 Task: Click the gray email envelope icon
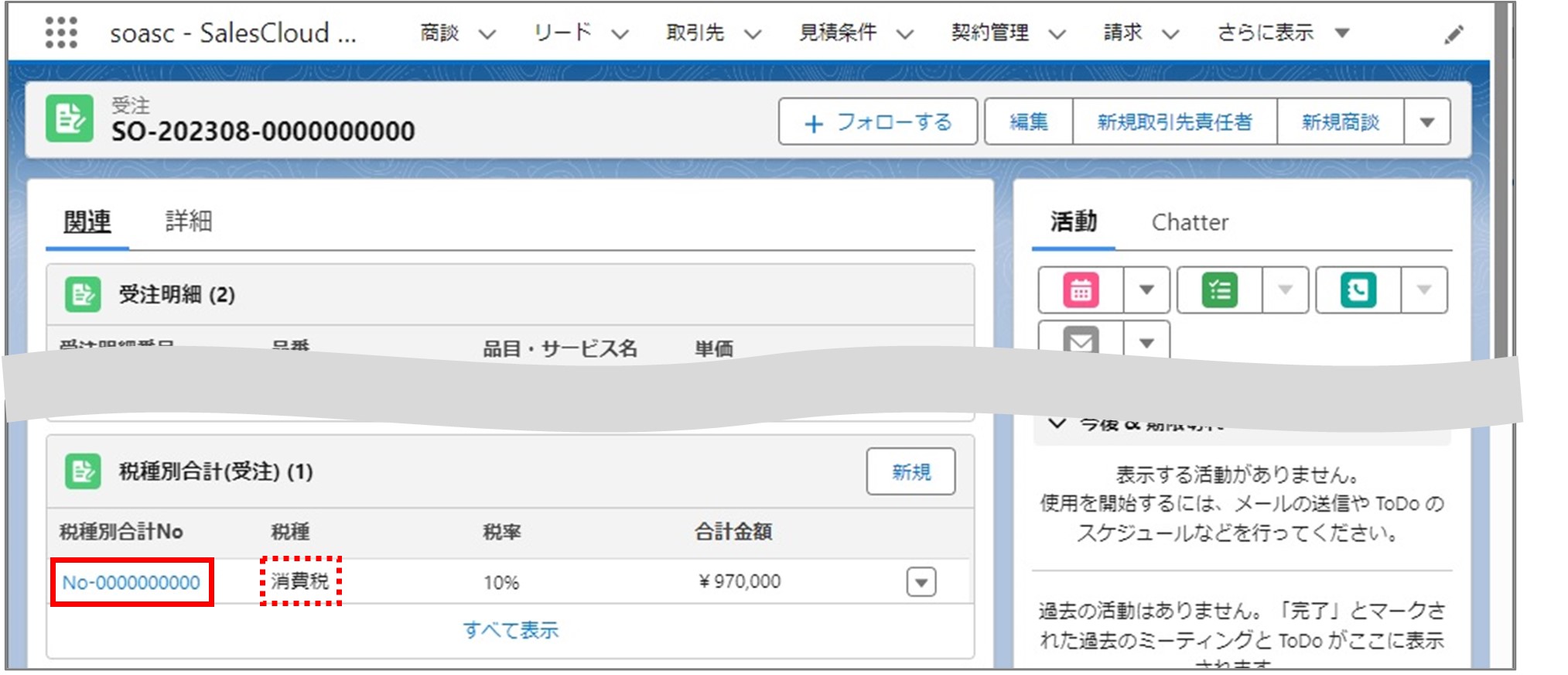(1081, 341)
